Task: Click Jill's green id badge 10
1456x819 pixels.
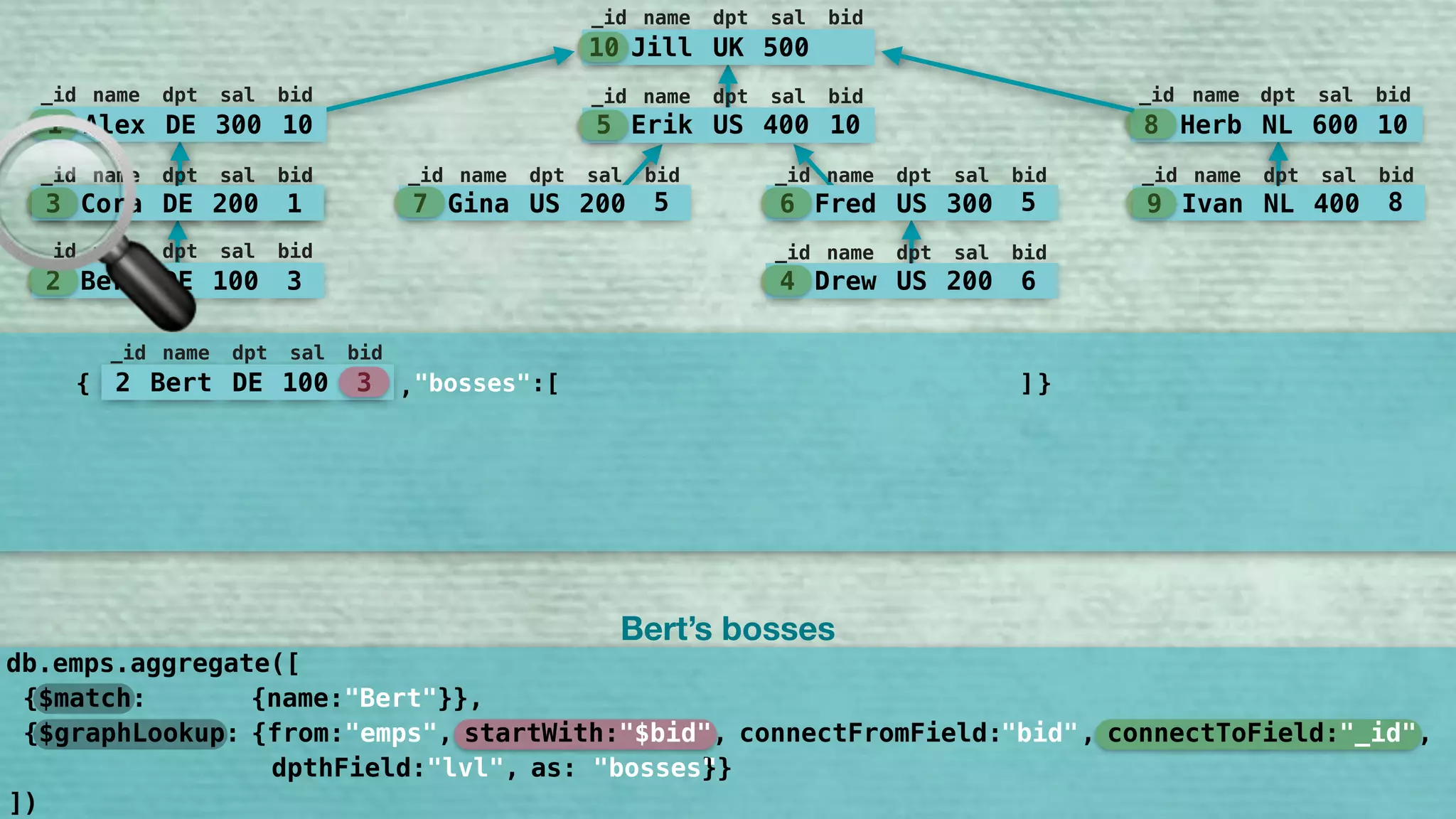Action: coord(604,48)
